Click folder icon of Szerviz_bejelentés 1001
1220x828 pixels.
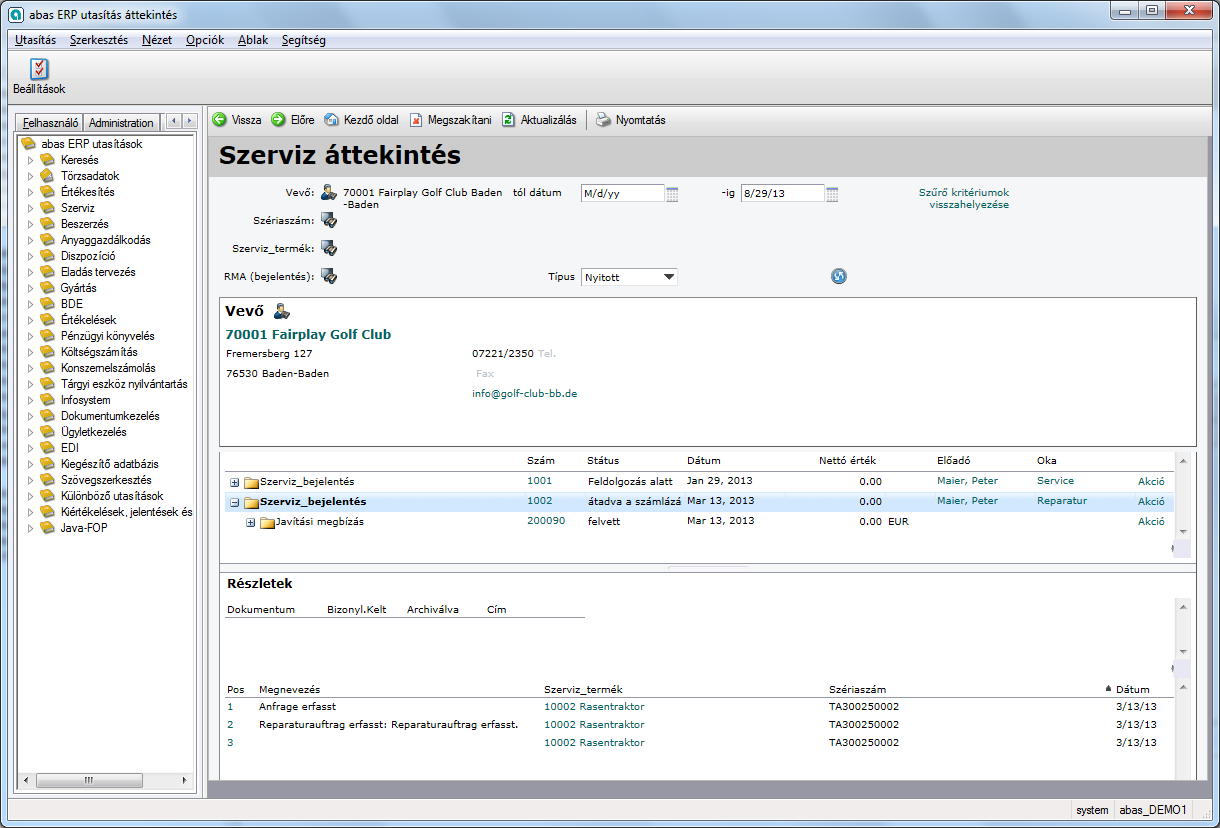click(251, 482)
